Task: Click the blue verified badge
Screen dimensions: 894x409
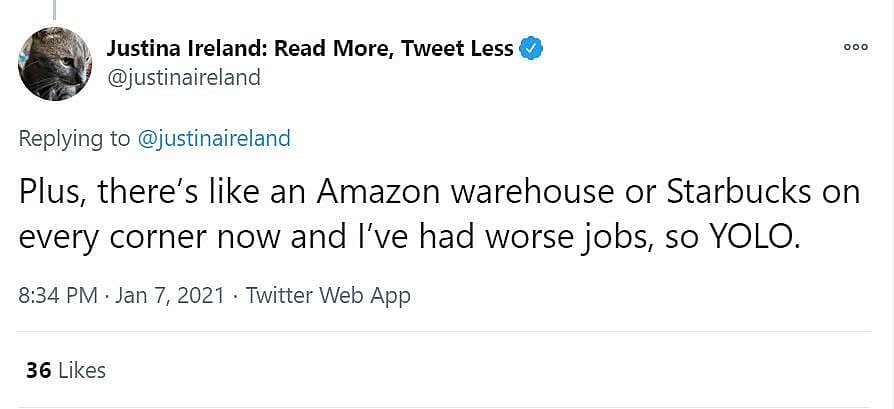Action: click(533, 48)
